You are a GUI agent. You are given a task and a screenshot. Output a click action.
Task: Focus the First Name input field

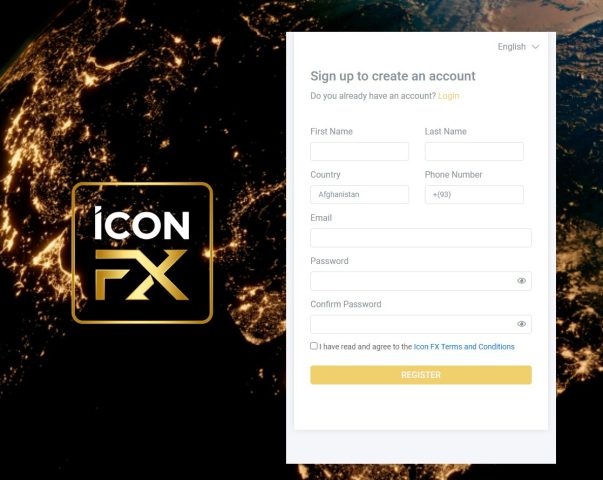click(359, 152)
